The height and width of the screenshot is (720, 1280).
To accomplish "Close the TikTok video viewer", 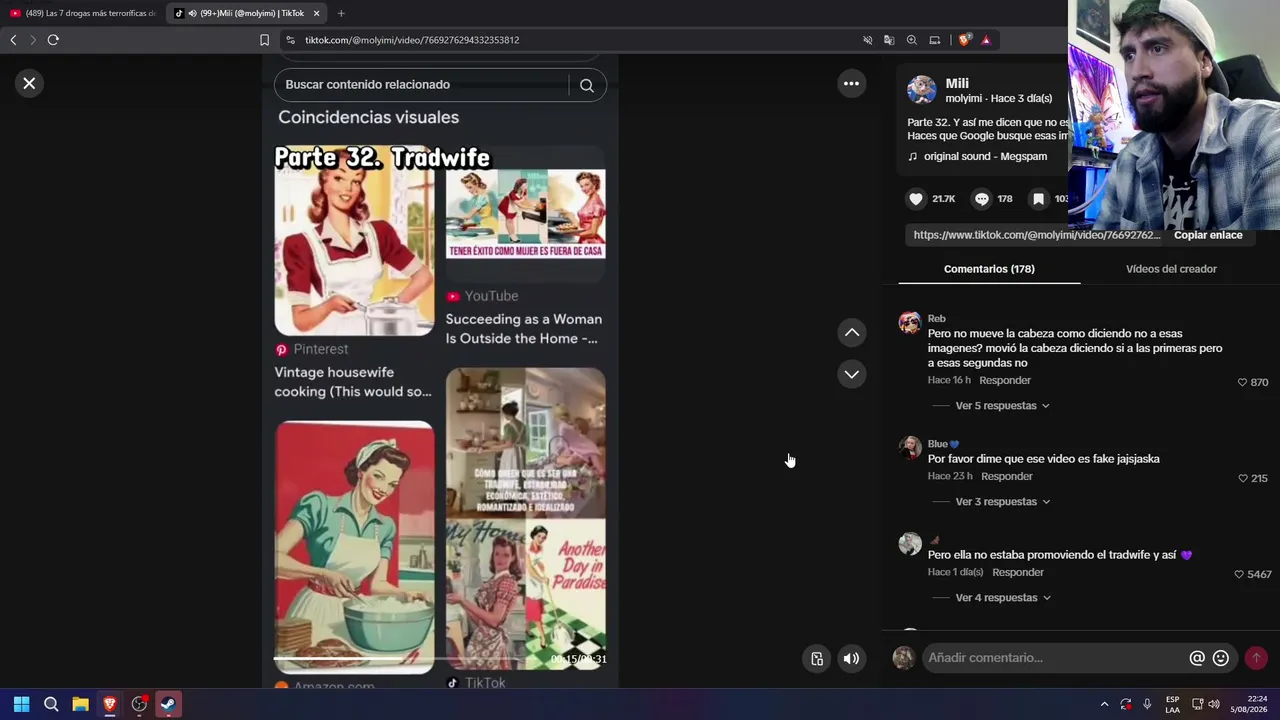I will pyautogui.click(x=29, y=83).
